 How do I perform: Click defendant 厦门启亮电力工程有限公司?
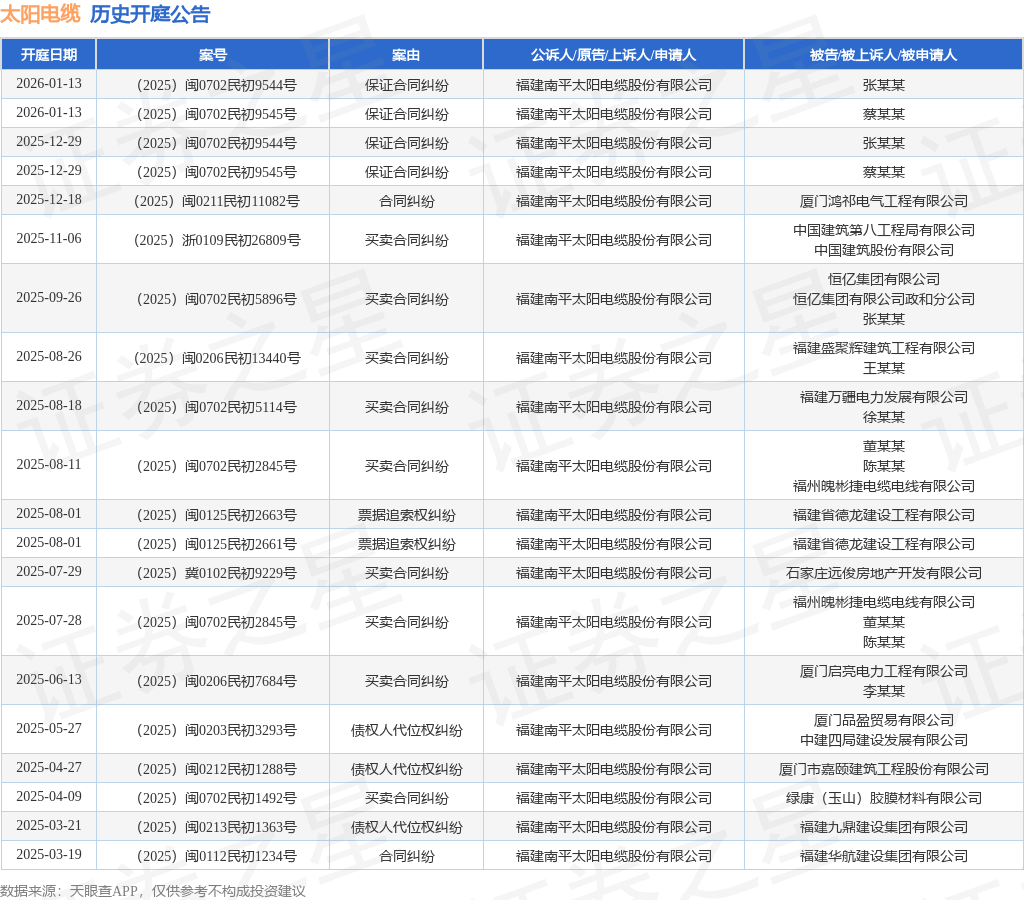[884, 671]
